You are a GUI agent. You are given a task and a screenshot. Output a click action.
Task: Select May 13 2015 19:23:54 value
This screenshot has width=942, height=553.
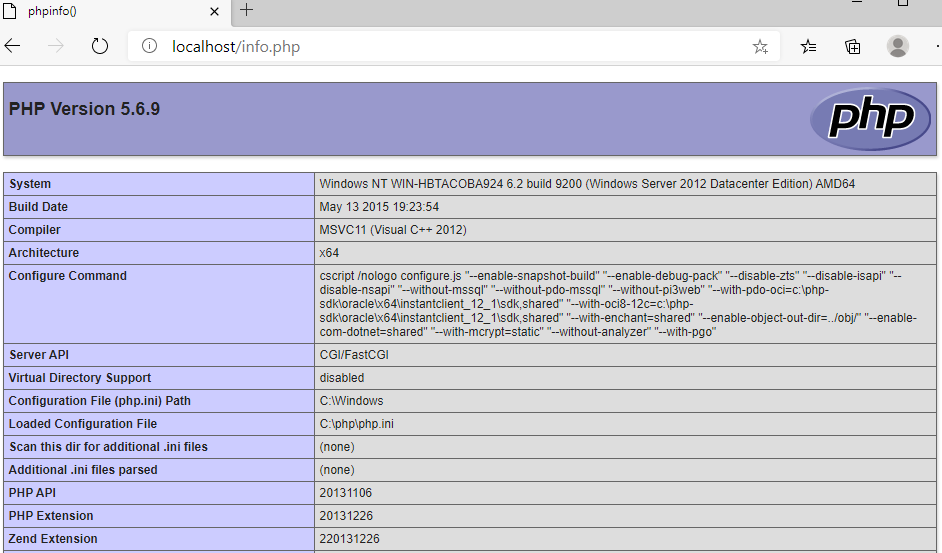click(x=379, y=207)
